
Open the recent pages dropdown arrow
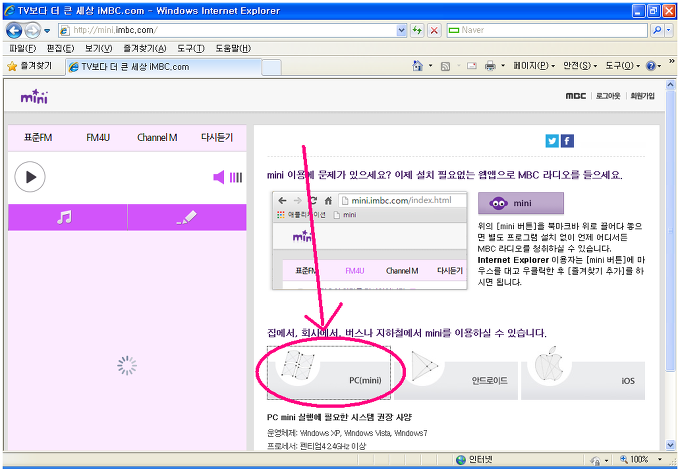[x=47, y=31]
